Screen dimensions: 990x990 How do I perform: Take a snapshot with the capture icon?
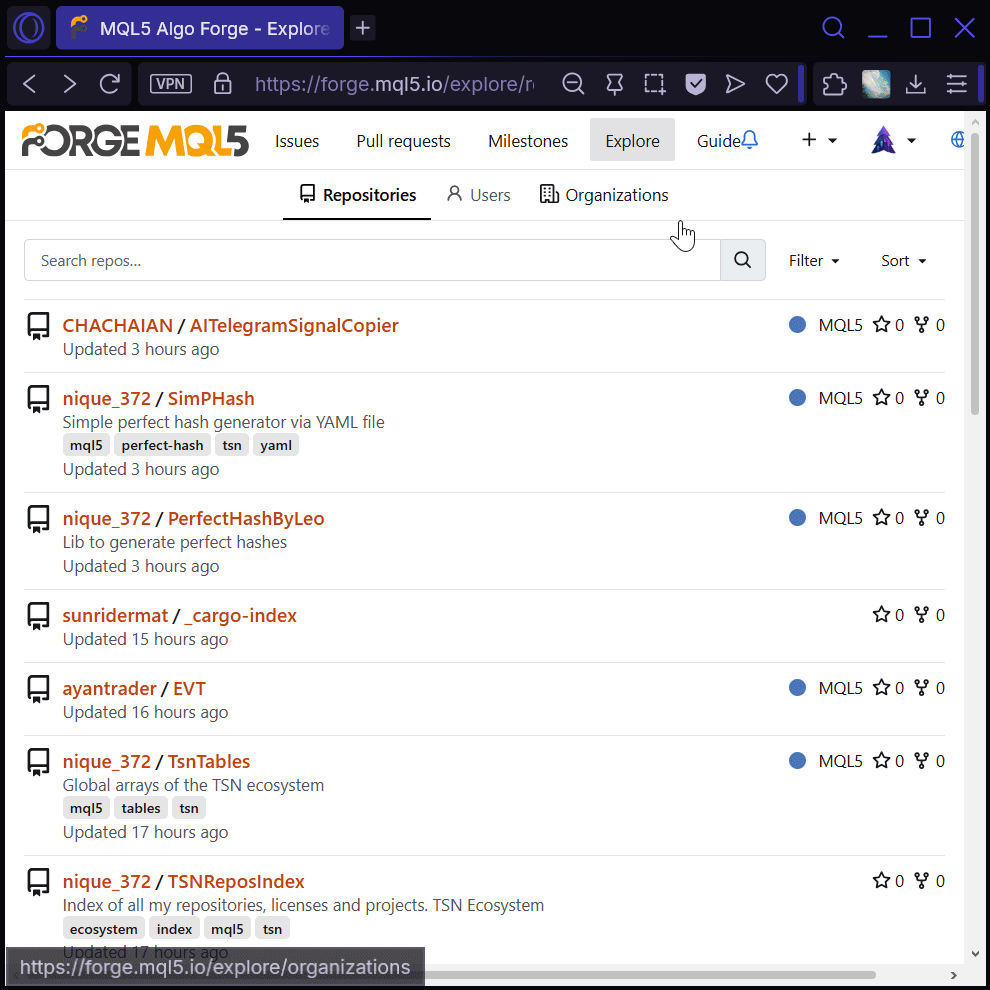[x=654, y=83]
